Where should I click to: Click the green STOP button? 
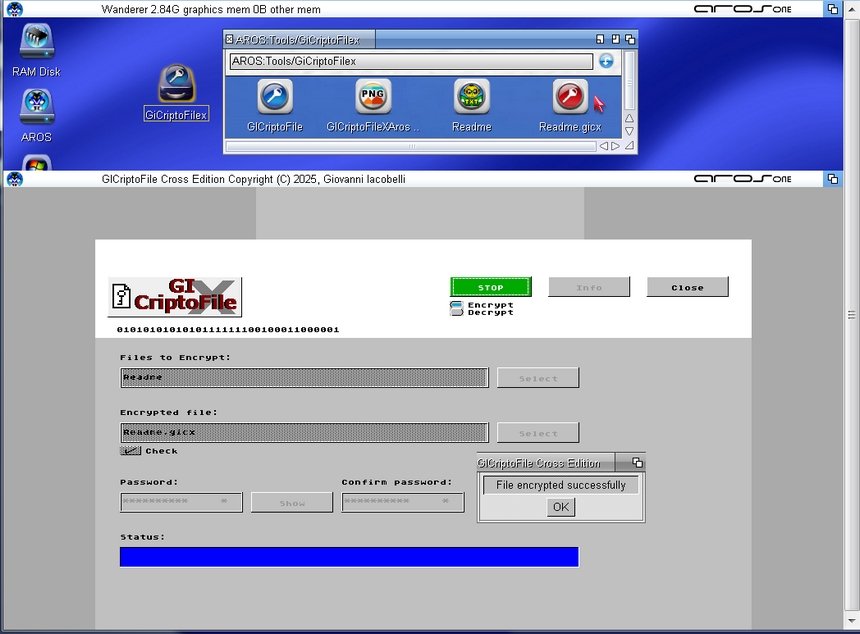point(491,287)
